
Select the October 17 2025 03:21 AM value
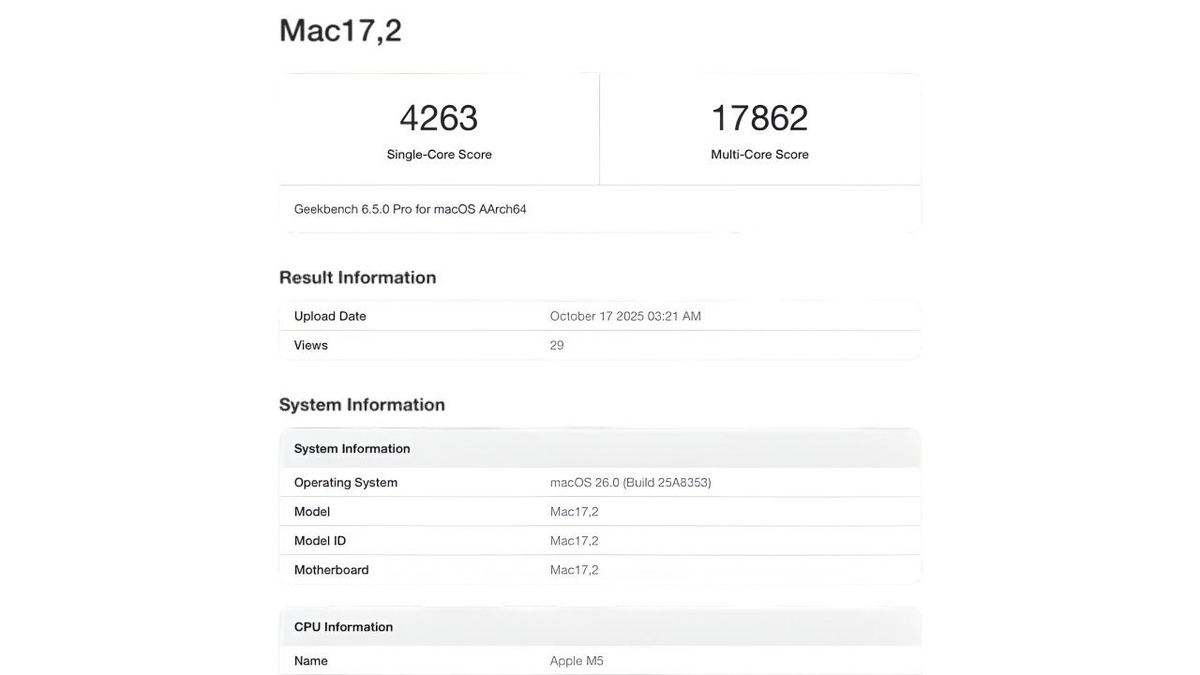625,316
